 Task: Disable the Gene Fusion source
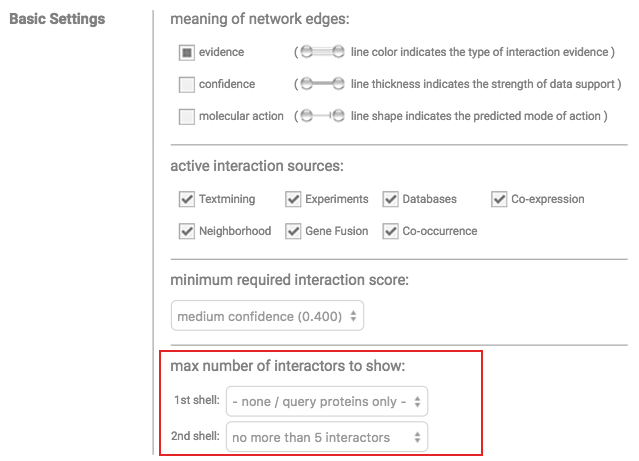[x=293, y=231]
